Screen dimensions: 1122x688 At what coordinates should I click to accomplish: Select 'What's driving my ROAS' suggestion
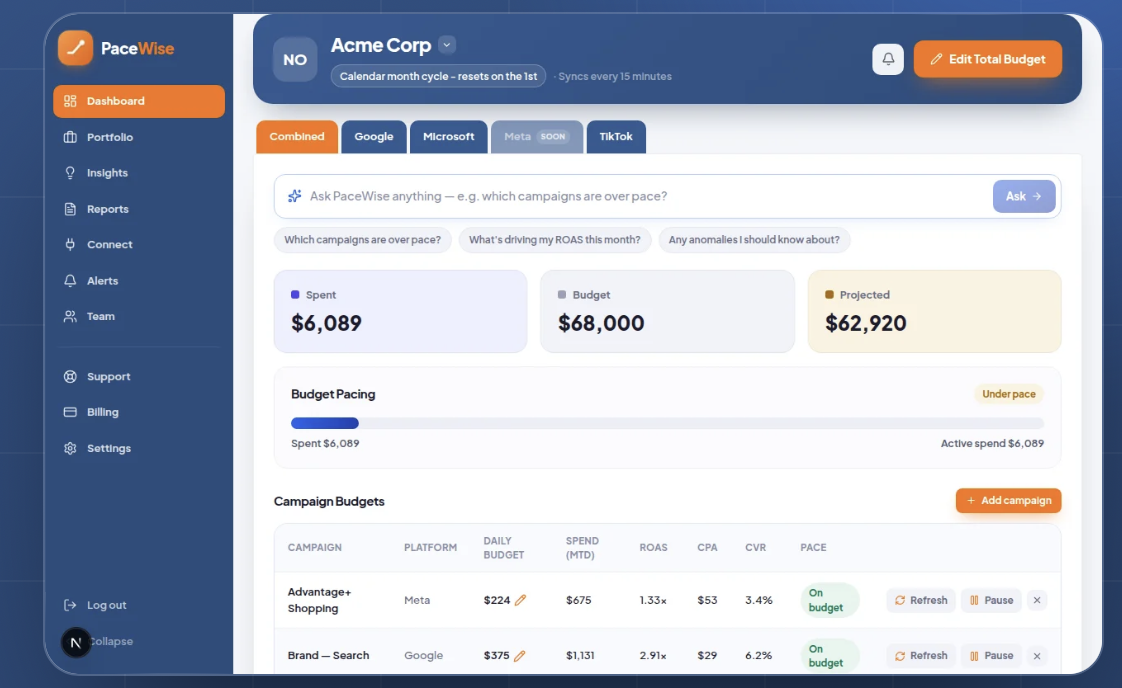click(555, 240)
